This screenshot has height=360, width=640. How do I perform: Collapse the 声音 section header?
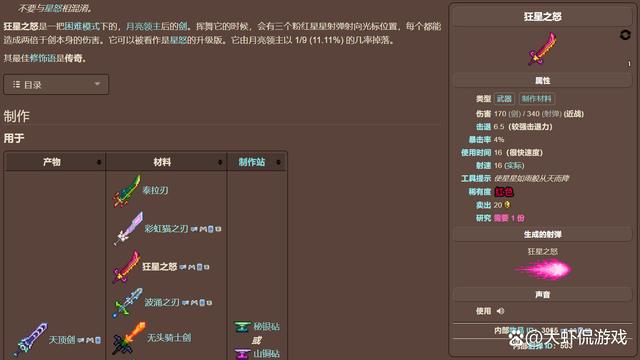click(x=542, y=294)
